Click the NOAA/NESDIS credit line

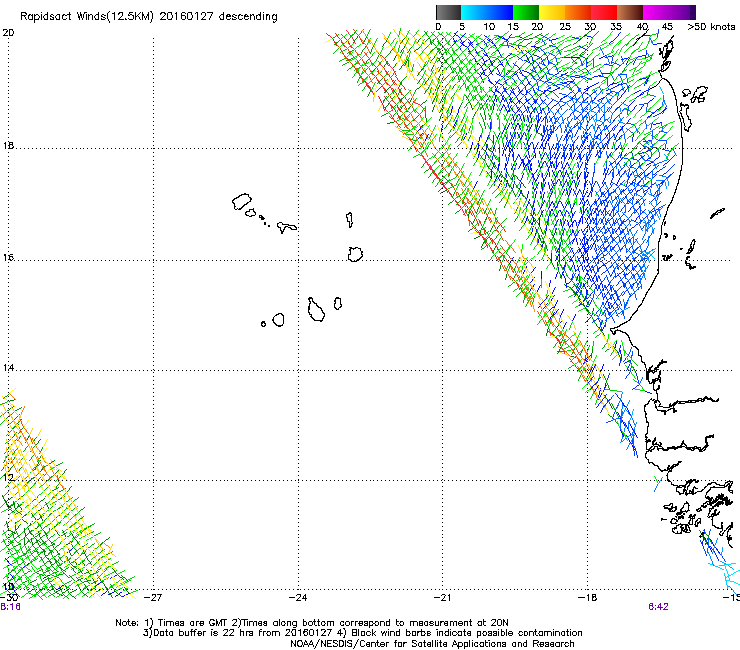tap(432, 644)
